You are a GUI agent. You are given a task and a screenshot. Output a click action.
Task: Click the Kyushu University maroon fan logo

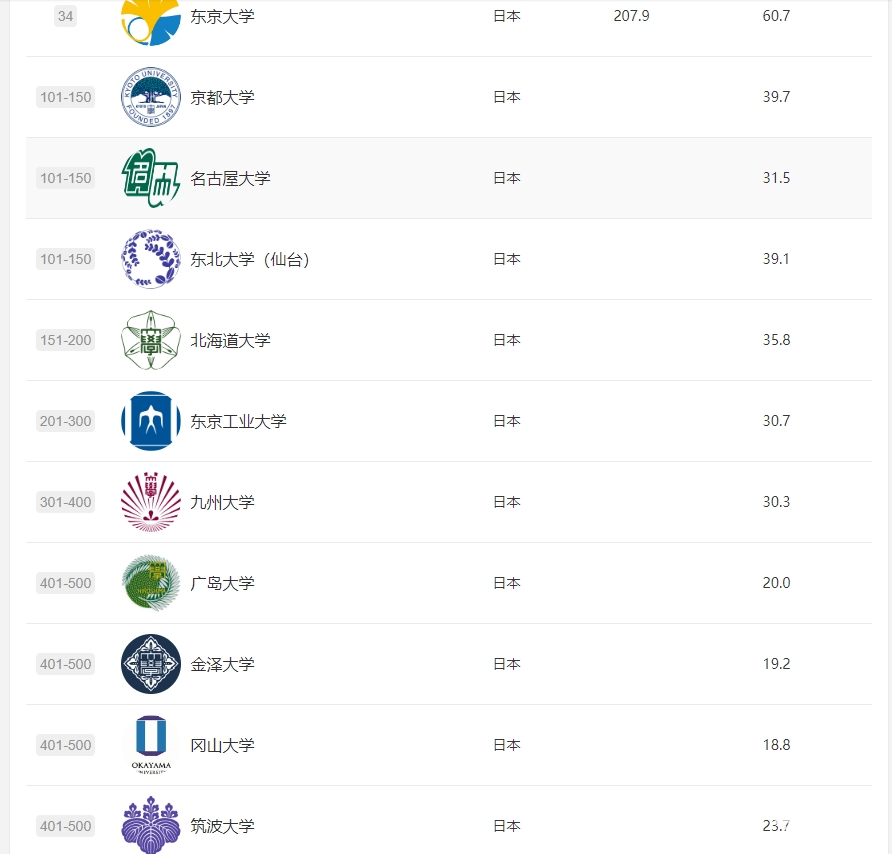coord(151,502)
